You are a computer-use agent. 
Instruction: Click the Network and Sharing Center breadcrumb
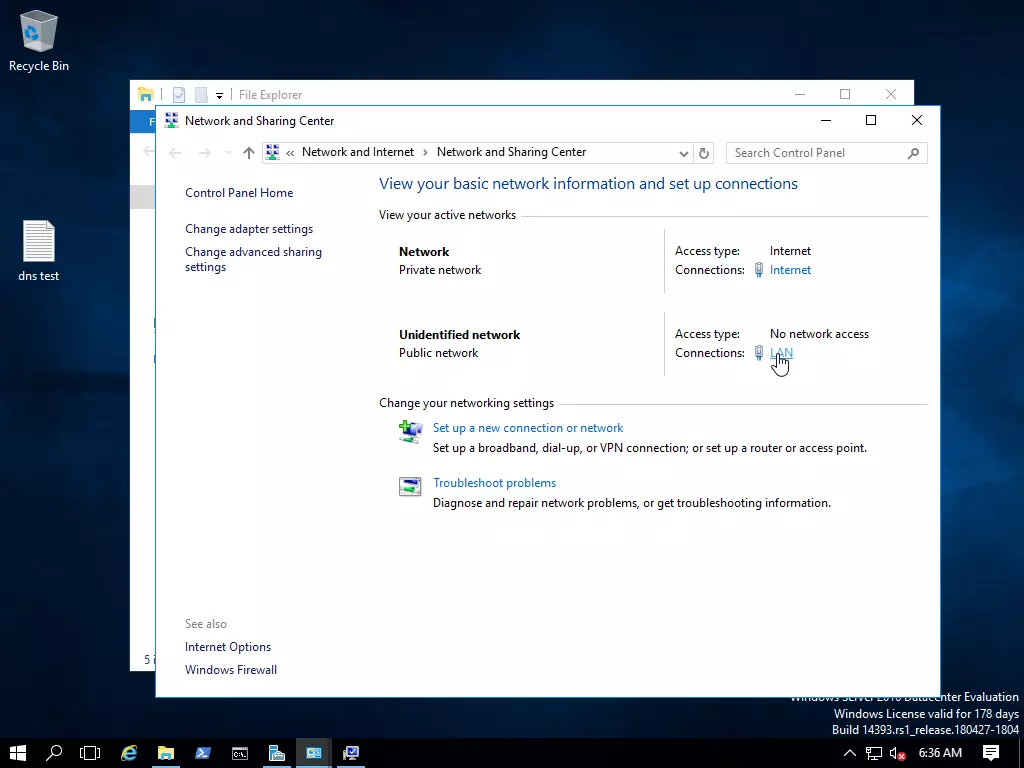coord(511,152)
